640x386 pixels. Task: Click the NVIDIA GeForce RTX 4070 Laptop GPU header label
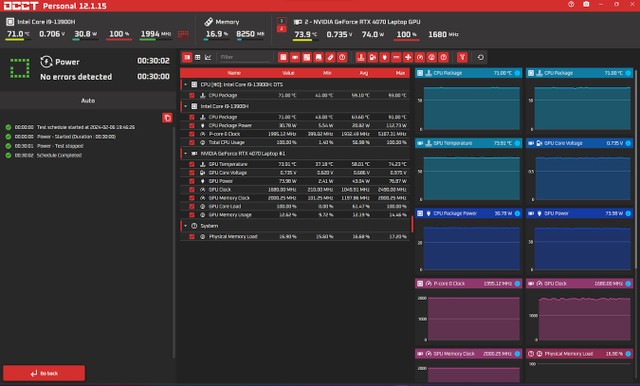pyautogui.click(x=362, y=22)
